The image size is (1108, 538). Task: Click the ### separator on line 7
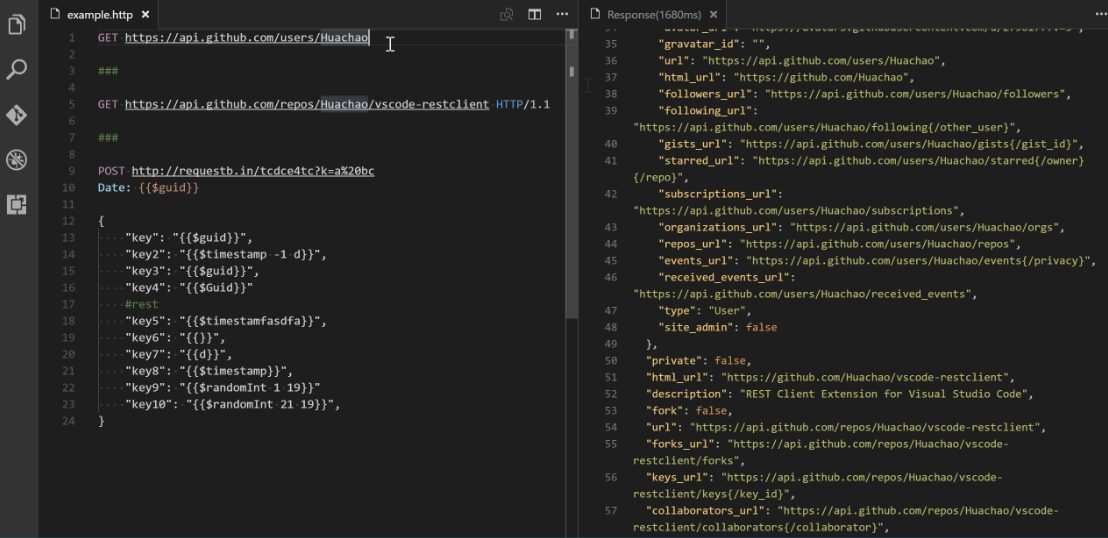click(108, 138)
